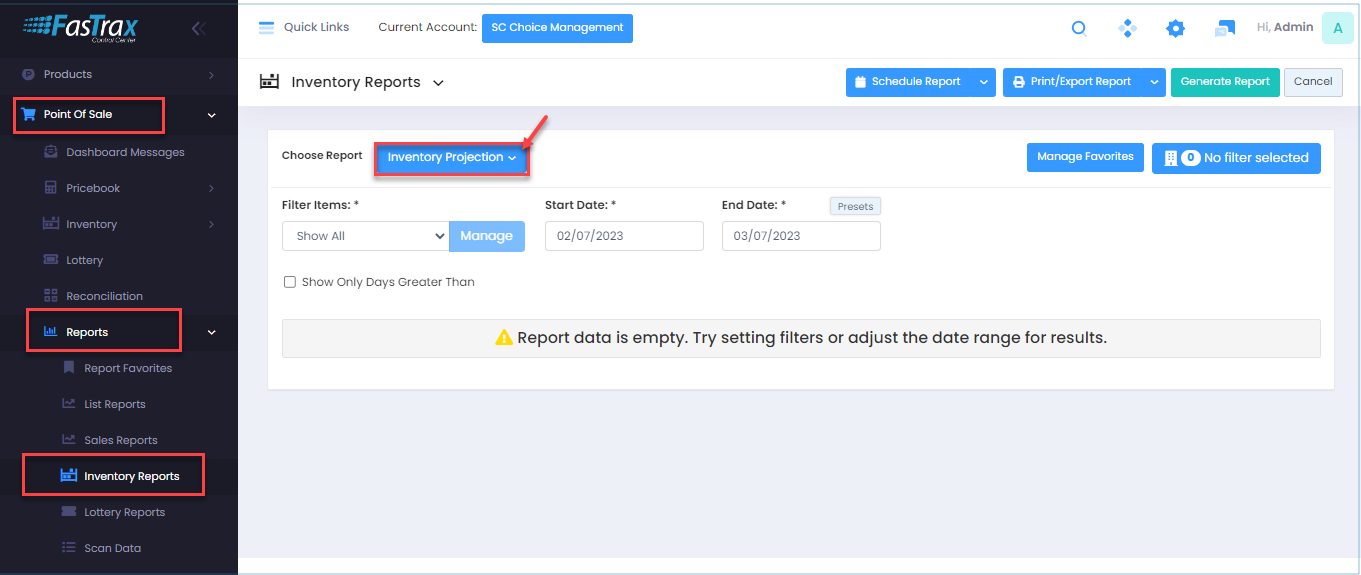Screen dimensions: 1361x575
Task: Open the chat messages icon
Action: [x=1224, y=29]
